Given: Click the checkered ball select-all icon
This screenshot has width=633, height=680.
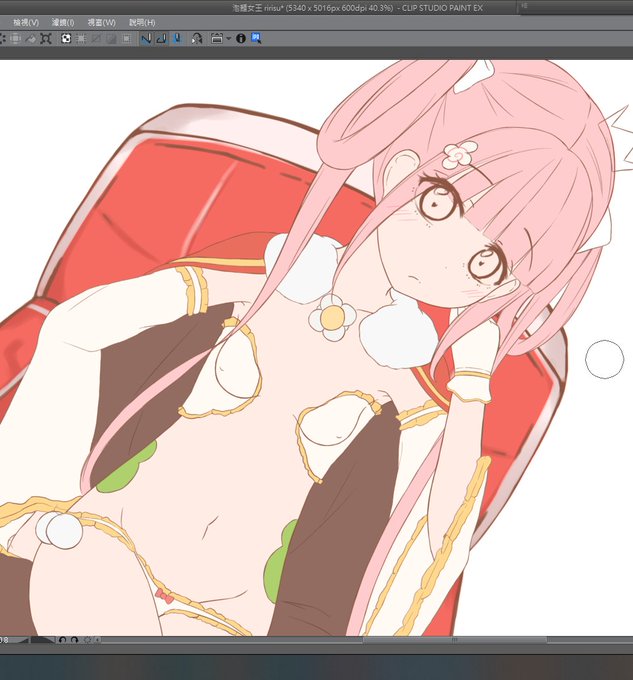Looking at the screenshot, I should 66,39.
